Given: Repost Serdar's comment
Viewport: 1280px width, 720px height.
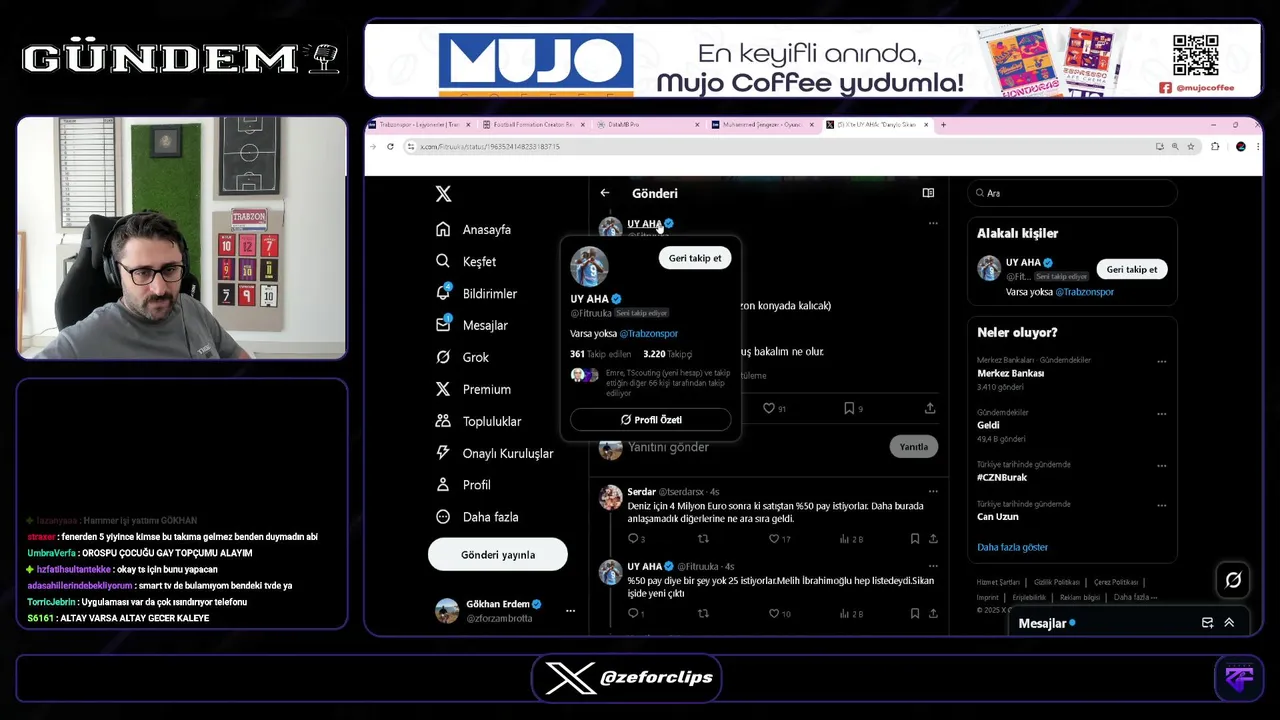Looking at the screenshot, I should click(x=703, y=539).
